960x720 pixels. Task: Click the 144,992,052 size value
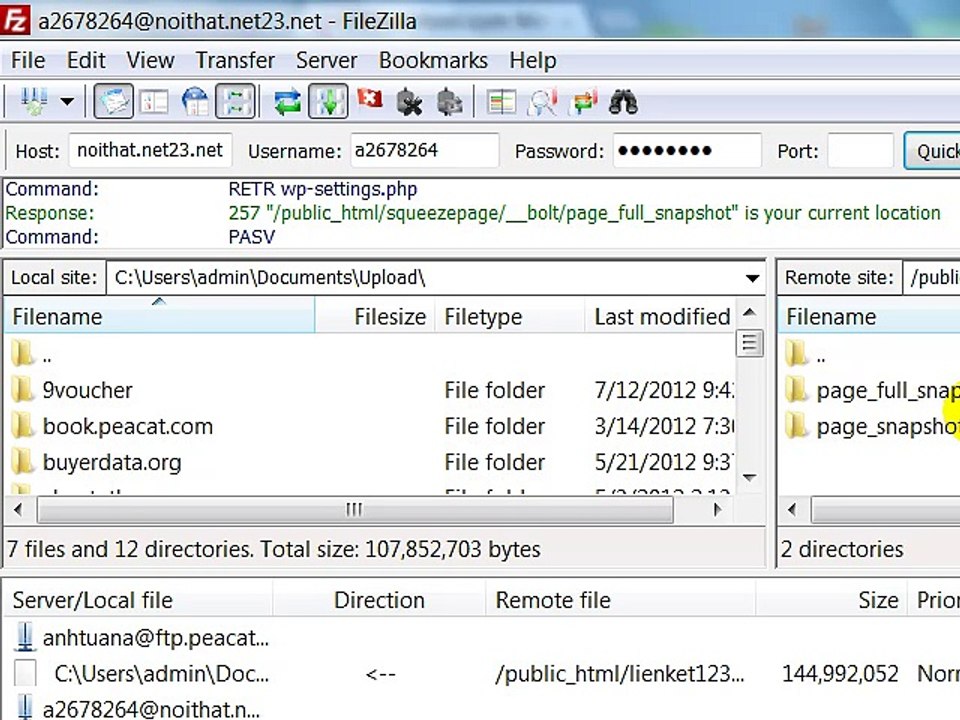pyautogui.click(x=840, y=673)
